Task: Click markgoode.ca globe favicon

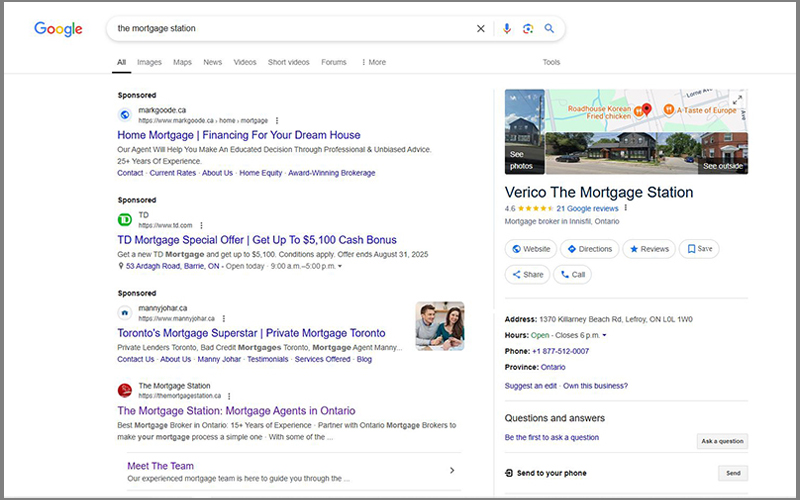Action: coord(125,115)
